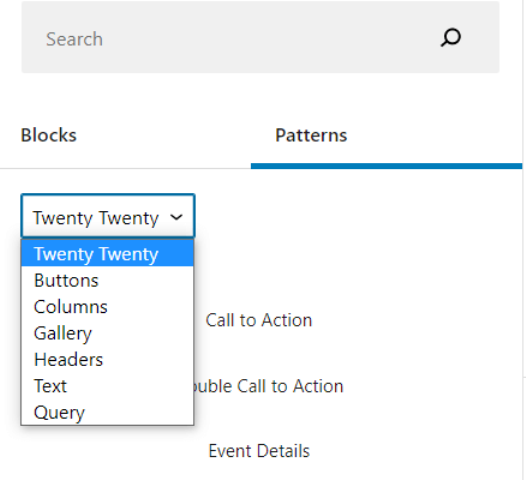
Task: Collapse the Twenty Twenty category combo box
Action: [x=108, y=217]
